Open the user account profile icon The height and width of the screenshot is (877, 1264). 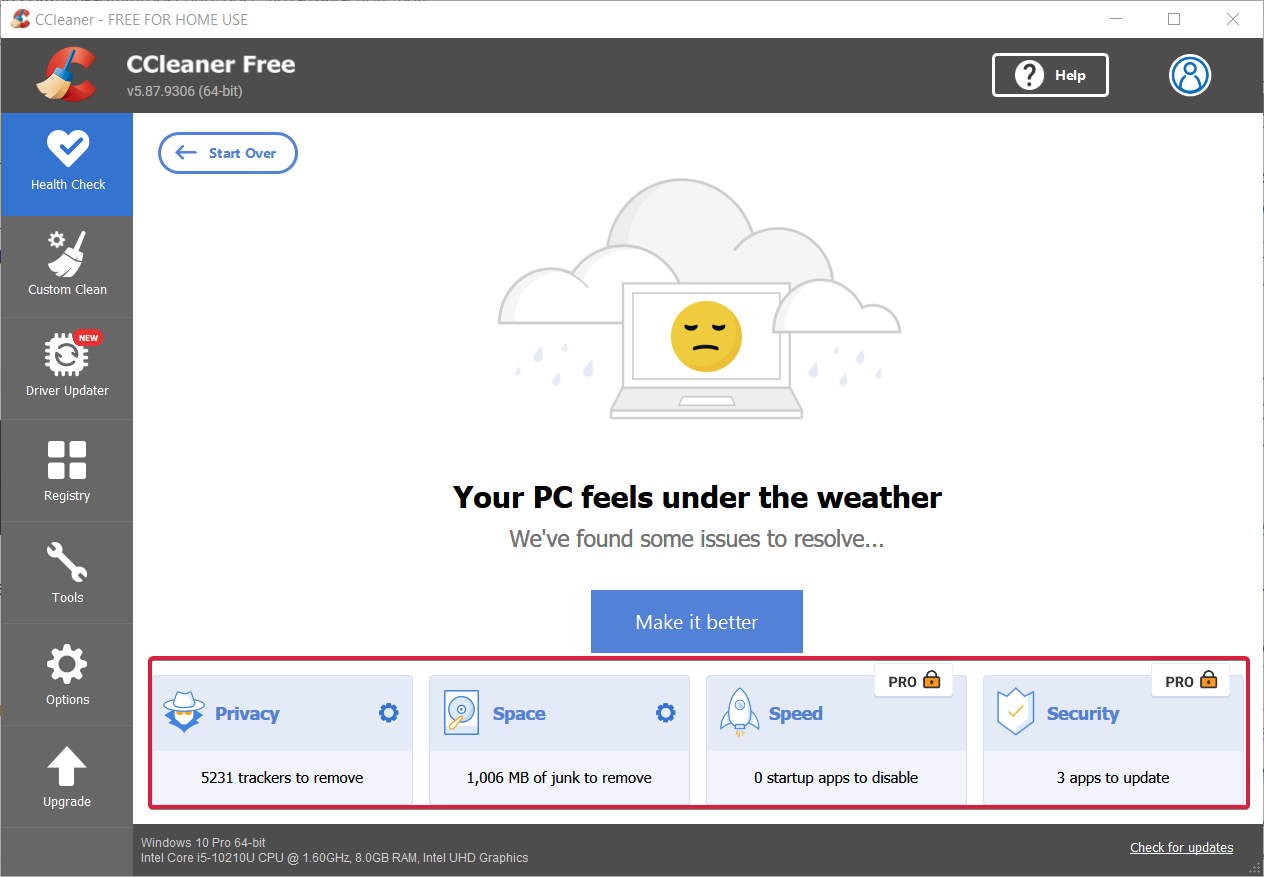1190,75
